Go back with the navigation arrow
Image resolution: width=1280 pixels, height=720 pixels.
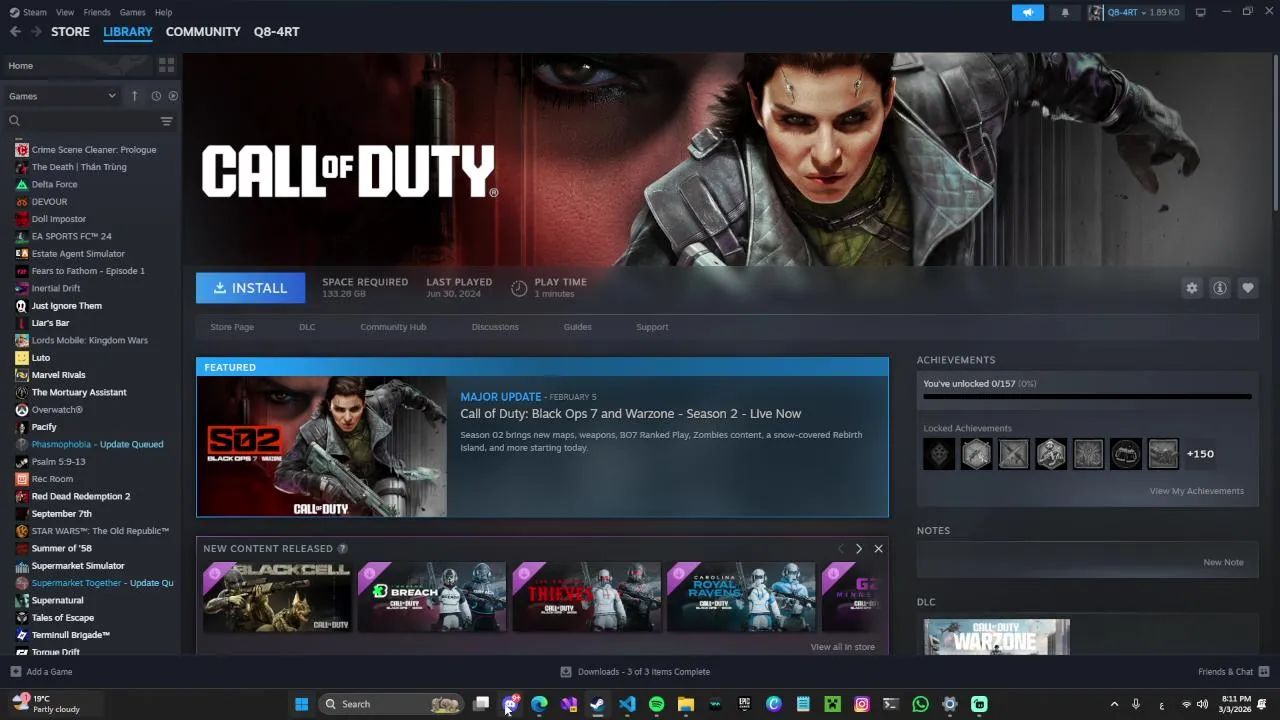tap(15, 32)
